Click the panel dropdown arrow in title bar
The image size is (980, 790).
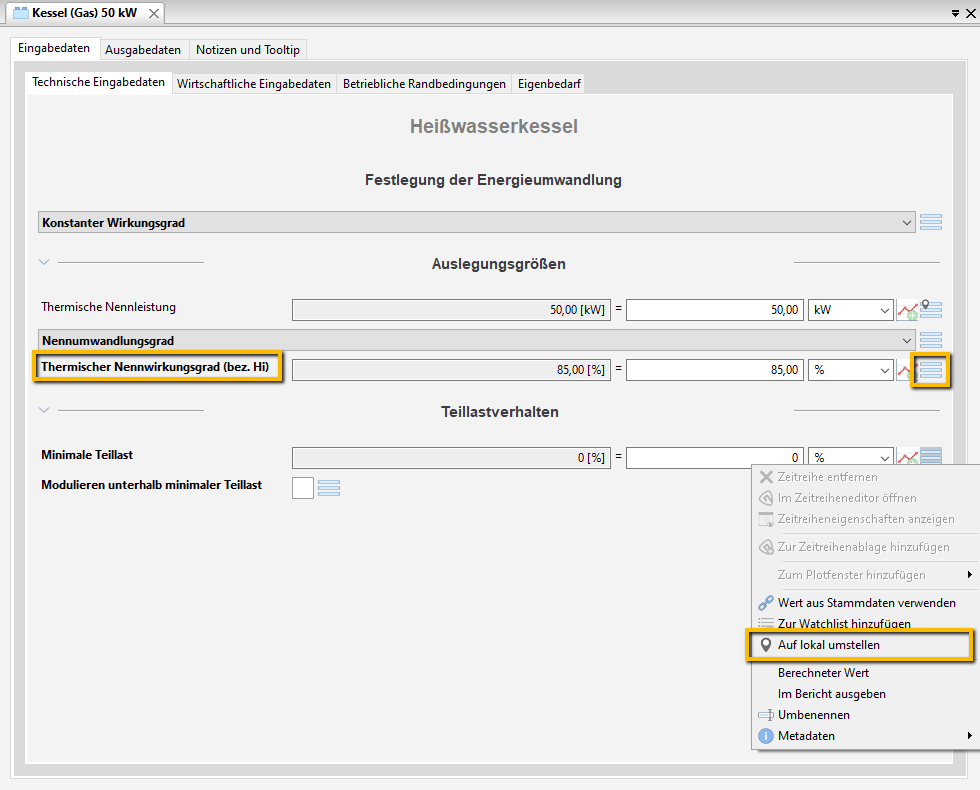pyautogui.click(x=956, y=13)
